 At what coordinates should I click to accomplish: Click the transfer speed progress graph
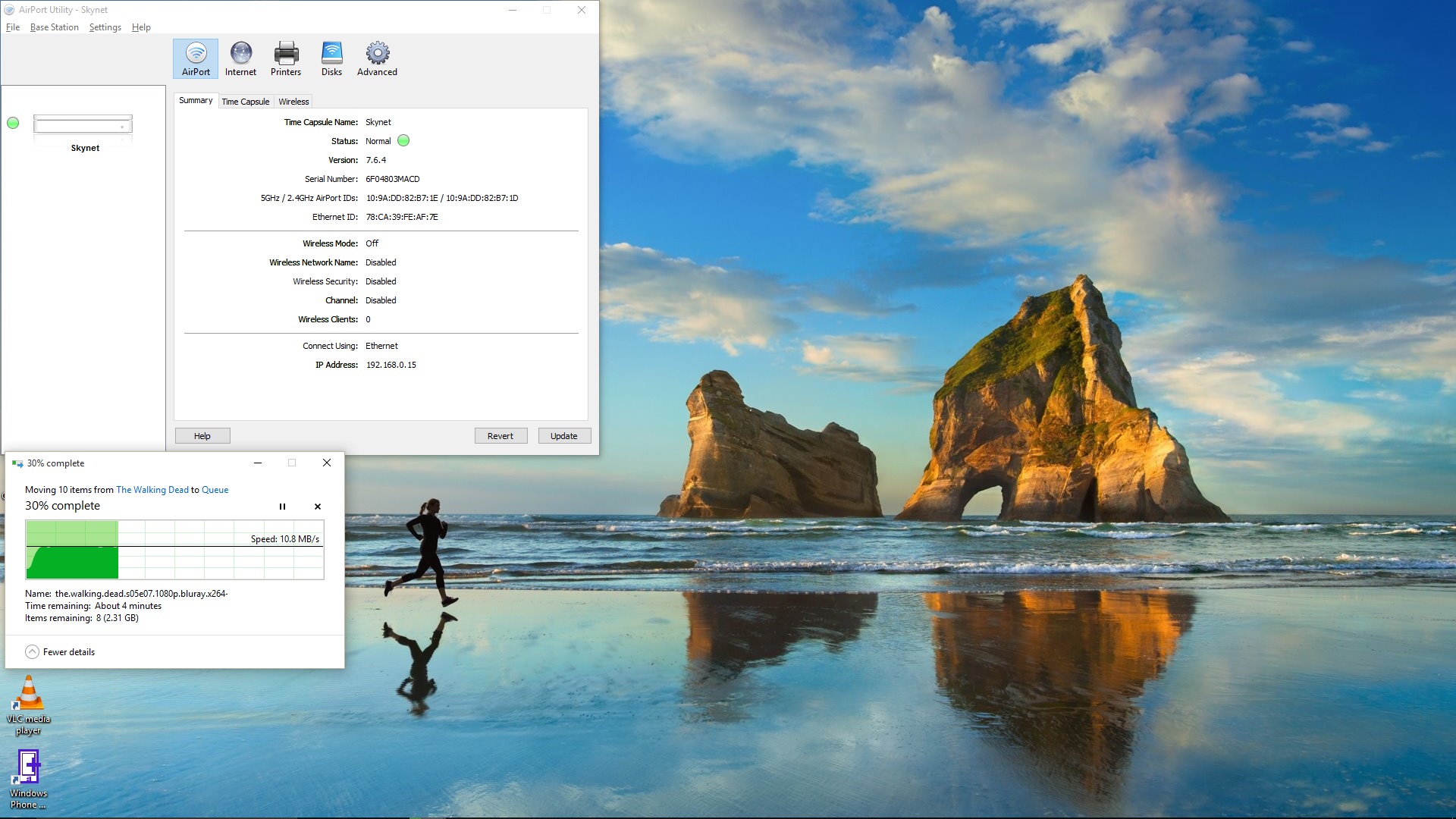pyautogui.click(x=174, y=551)
